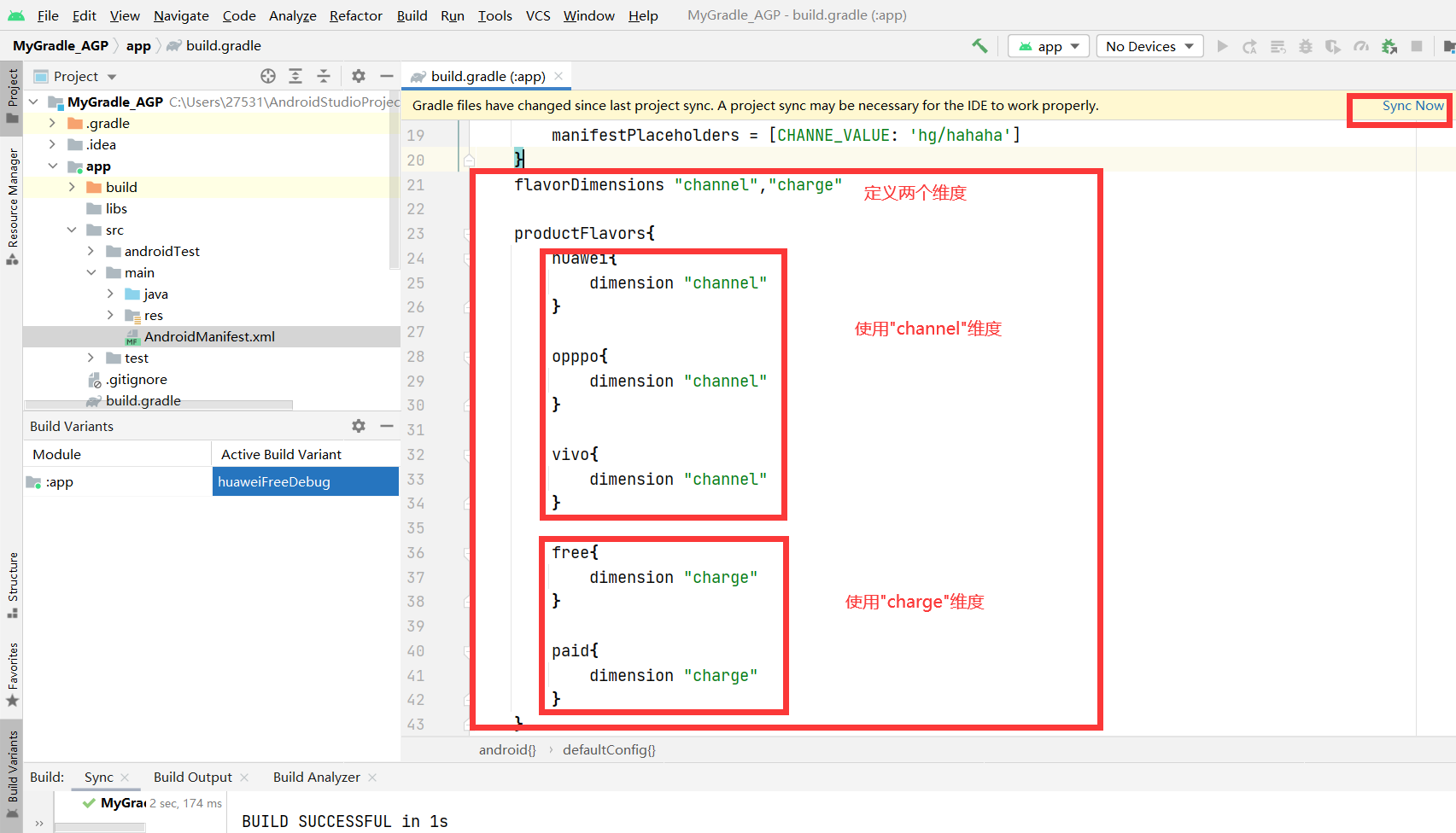This screenshot has height=833, width=1456.
Task: Hide the Project panel with minus icon
Action: [x=386, y=76]
